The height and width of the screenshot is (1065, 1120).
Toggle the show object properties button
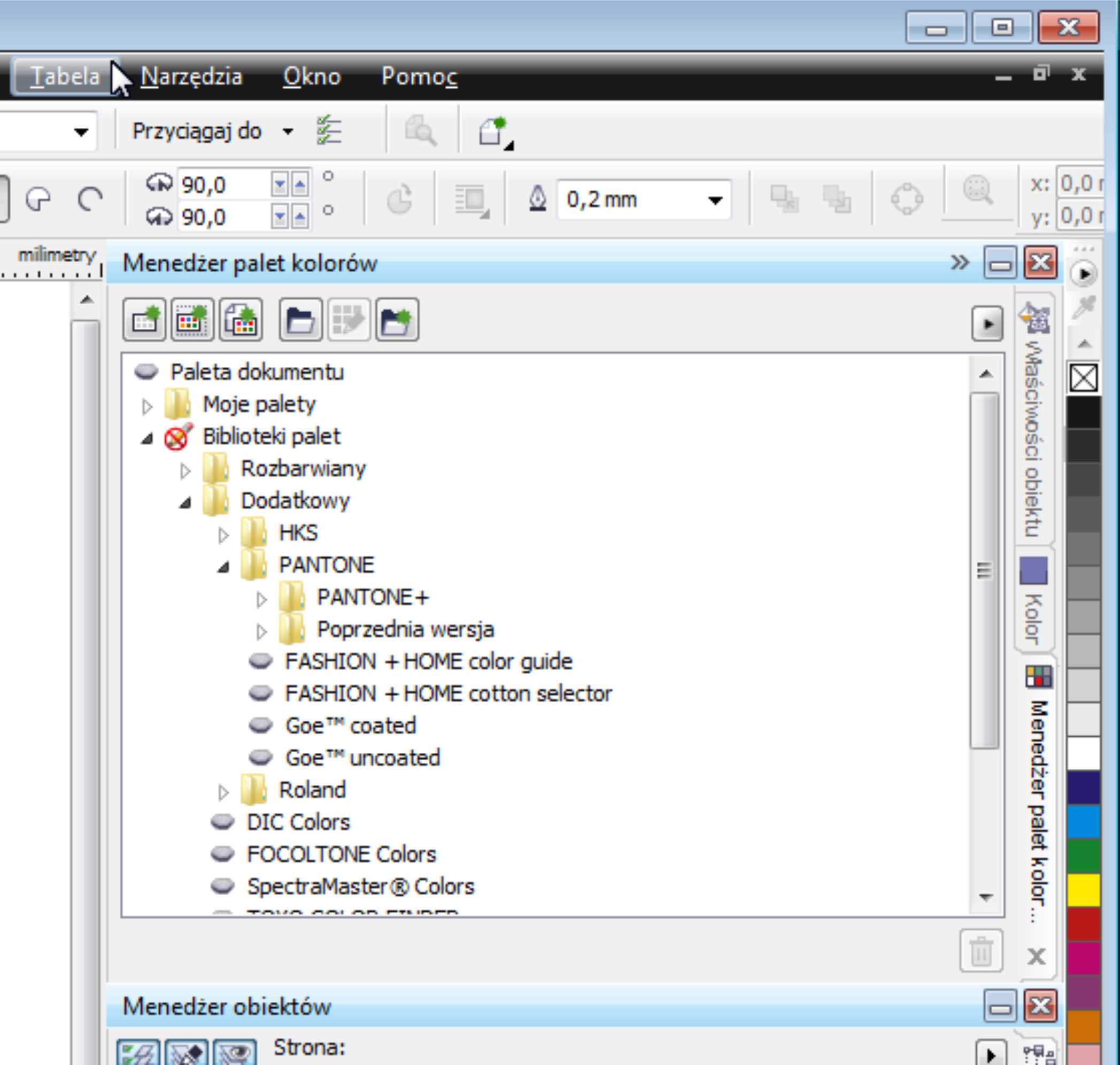click(x=139, y=1054)
